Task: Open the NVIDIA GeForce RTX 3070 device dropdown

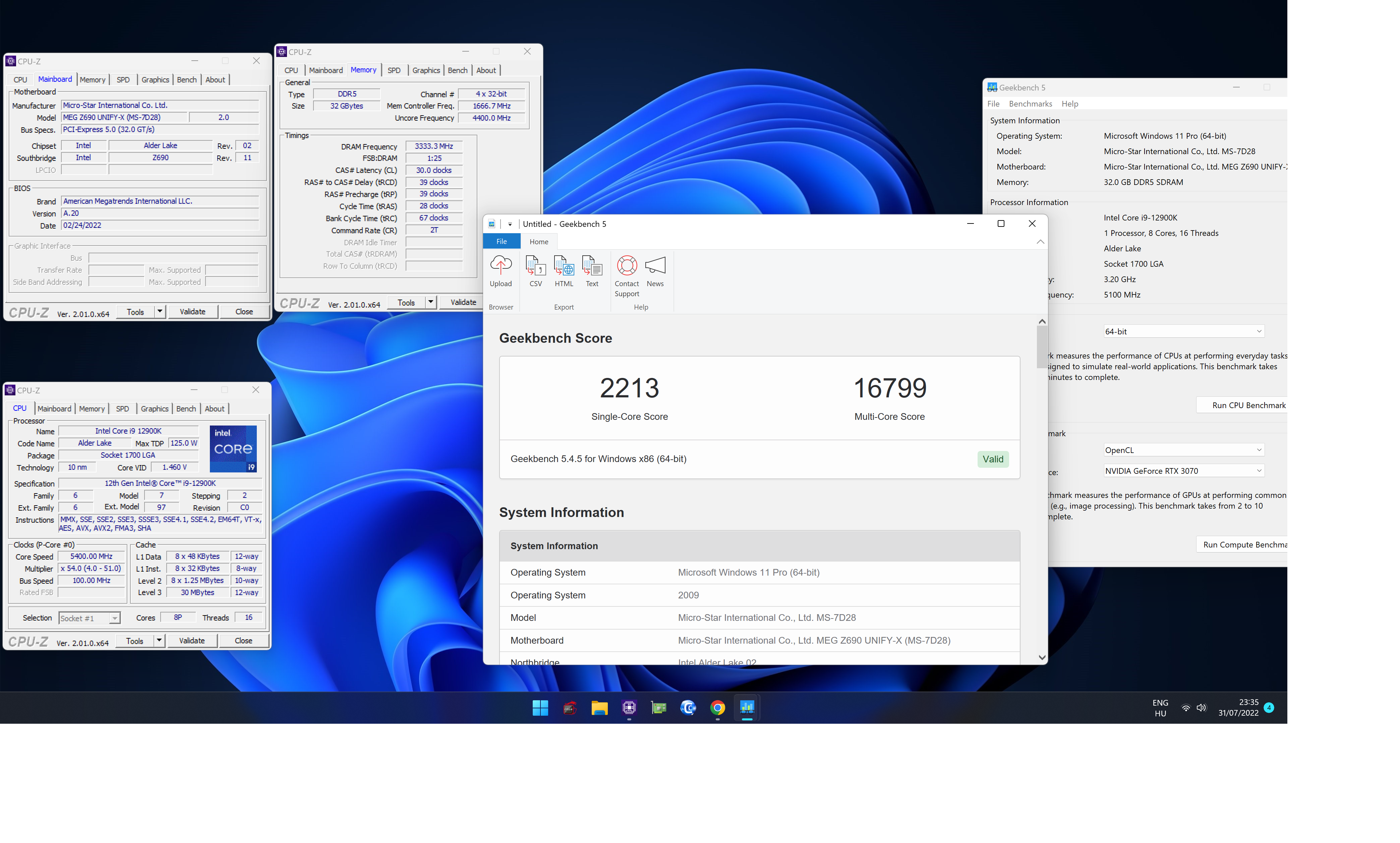Action: [1183, 471]
